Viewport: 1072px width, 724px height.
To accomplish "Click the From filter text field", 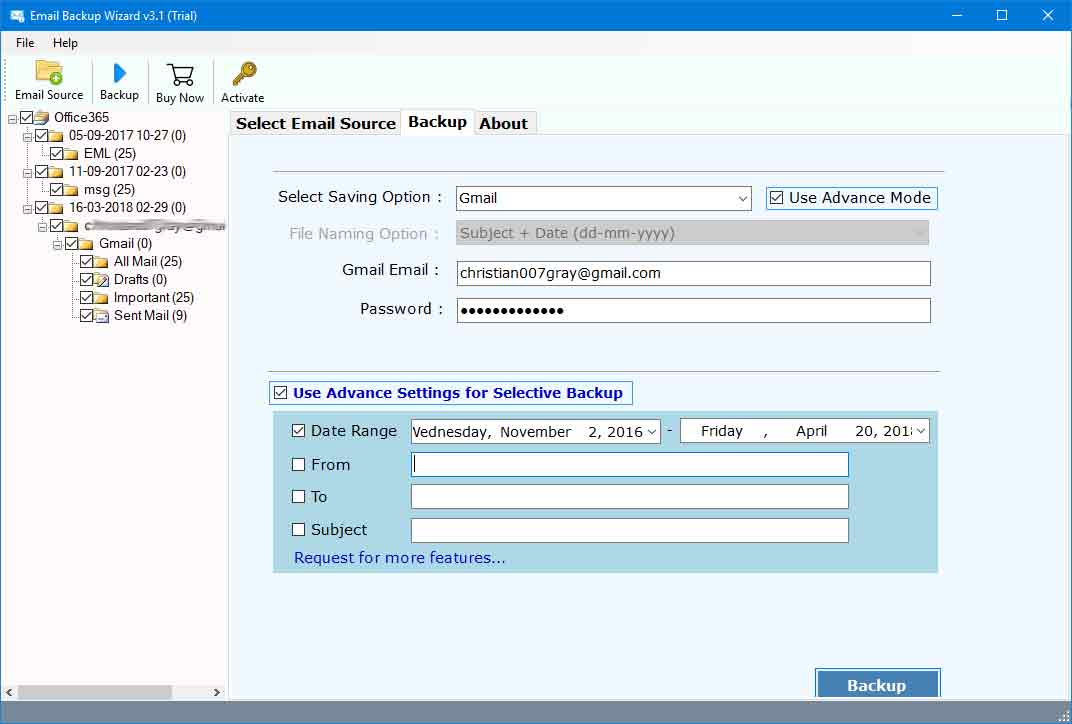I will pyautogui.click(x=630, y=465).
